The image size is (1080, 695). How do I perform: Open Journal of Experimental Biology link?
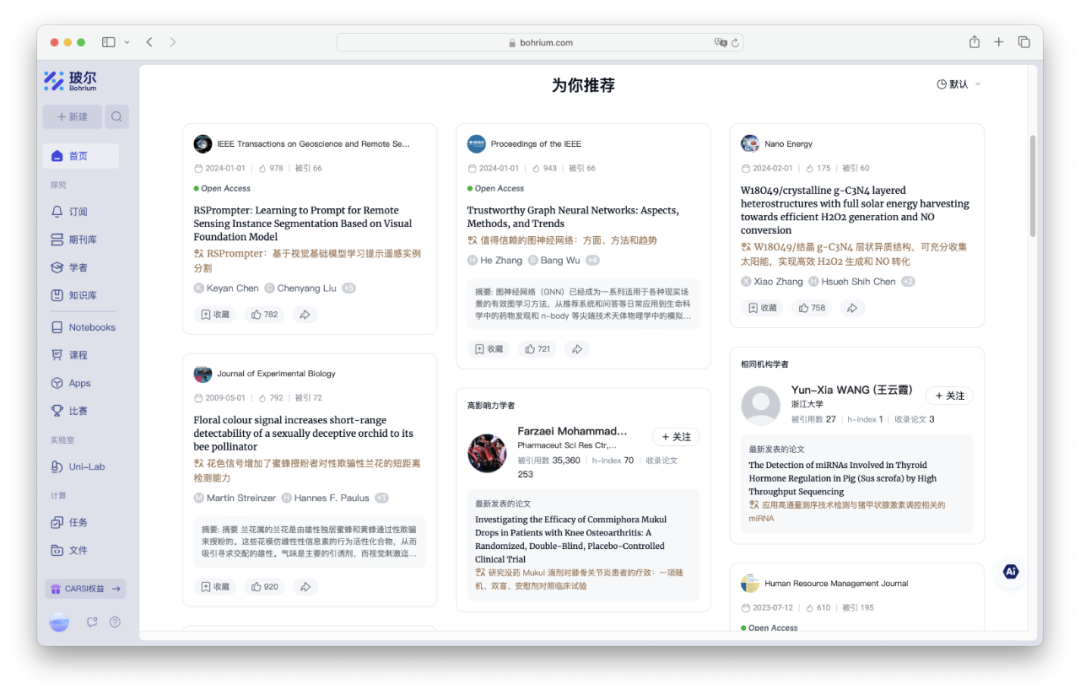click(276, 373)
